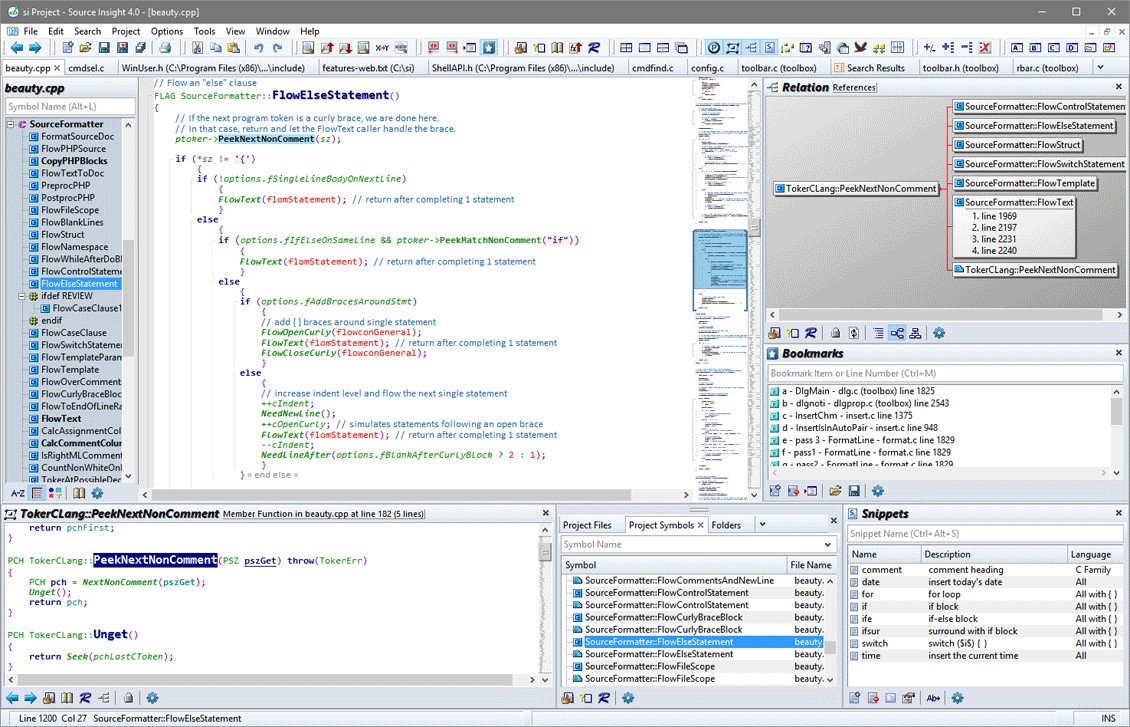Click the Undo toolbar icon
The height and width of the screenshot is (727, 1130).
click(x=260, y=46)
